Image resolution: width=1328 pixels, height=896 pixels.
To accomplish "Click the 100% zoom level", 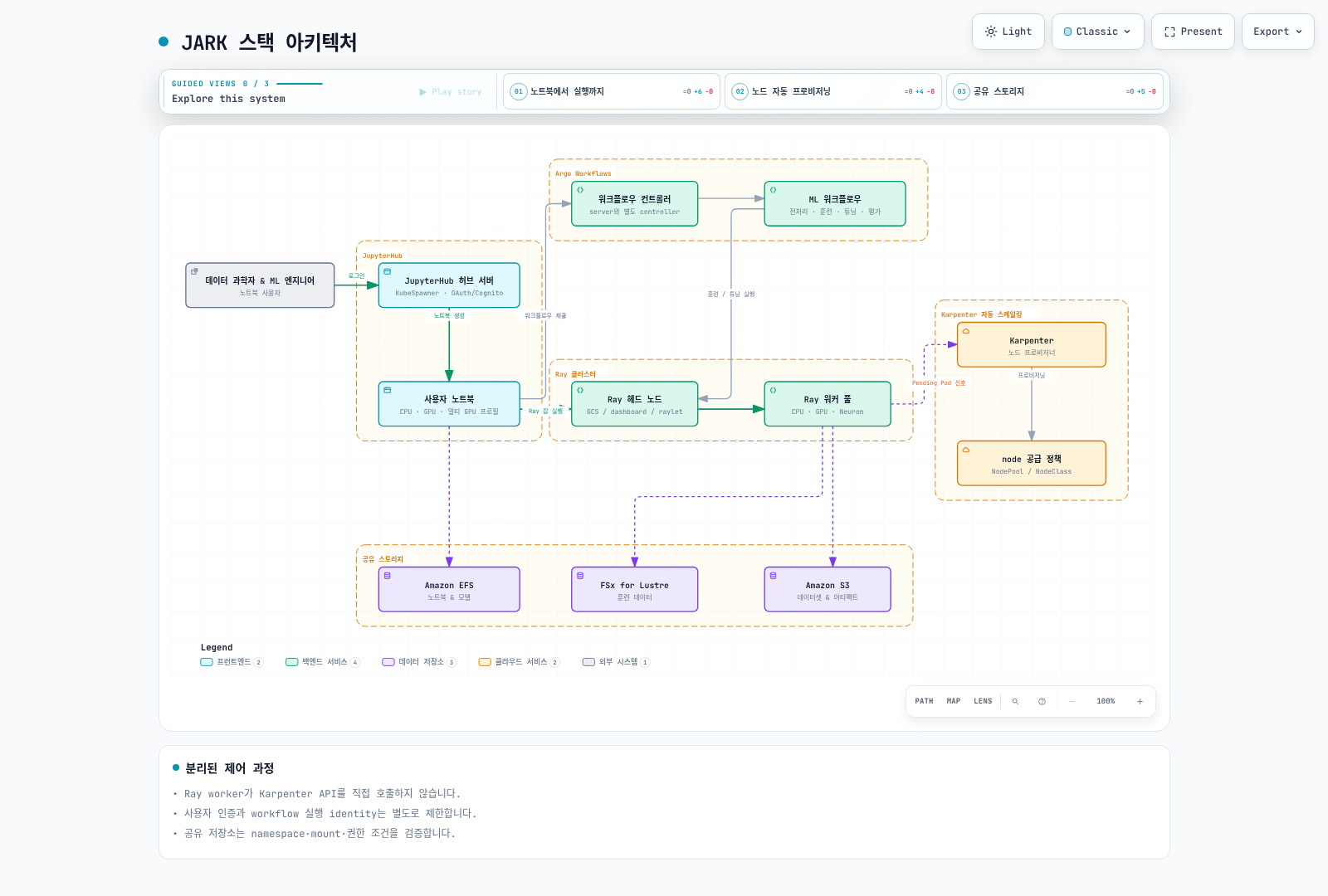I will click(x=1106, y=701).
